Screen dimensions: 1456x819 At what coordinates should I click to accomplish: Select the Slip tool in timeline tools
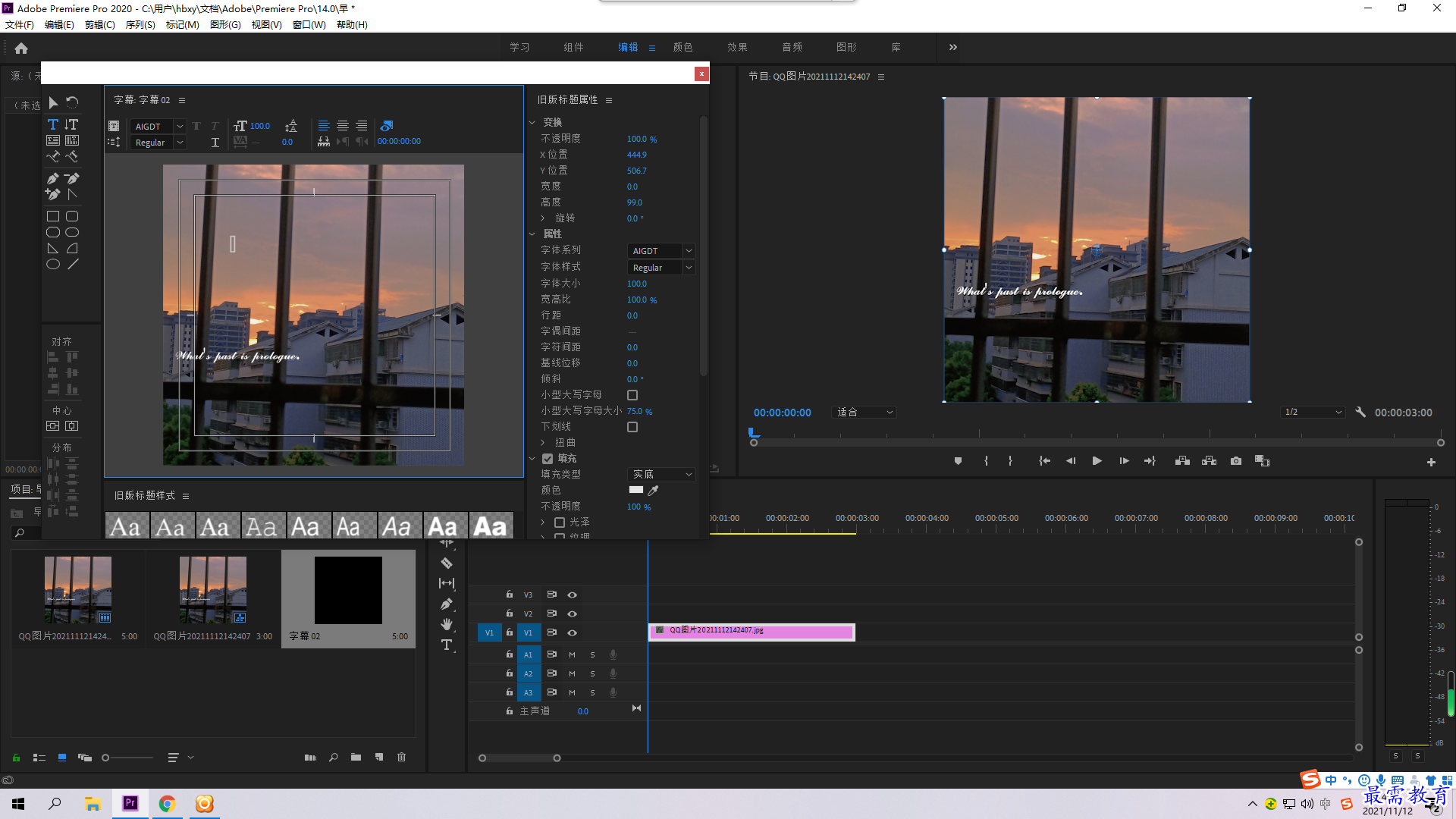click(447, 583)
